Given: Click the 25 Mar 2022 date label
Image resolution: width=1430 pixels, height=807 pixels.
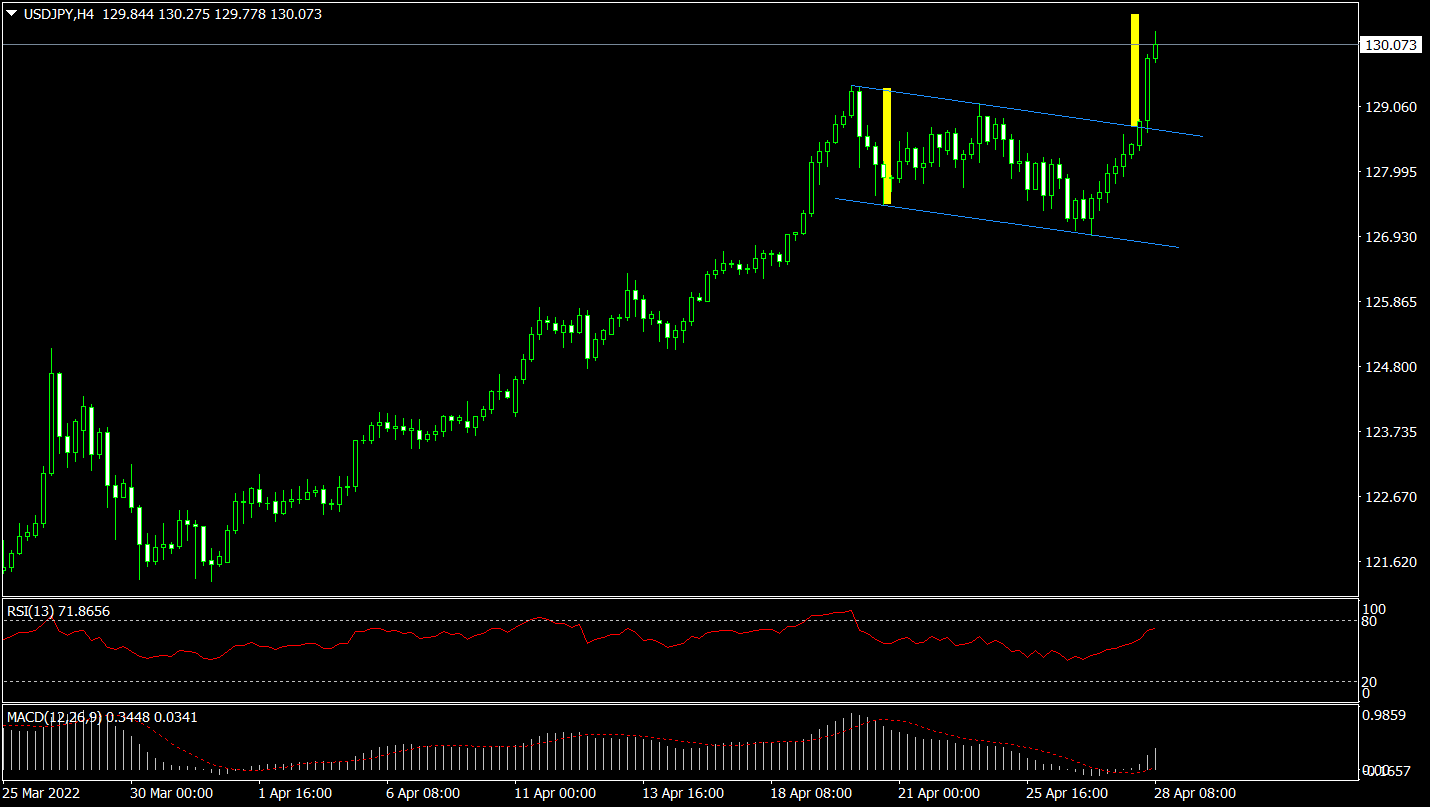Looking at the screenshot, I should [41, 793].
